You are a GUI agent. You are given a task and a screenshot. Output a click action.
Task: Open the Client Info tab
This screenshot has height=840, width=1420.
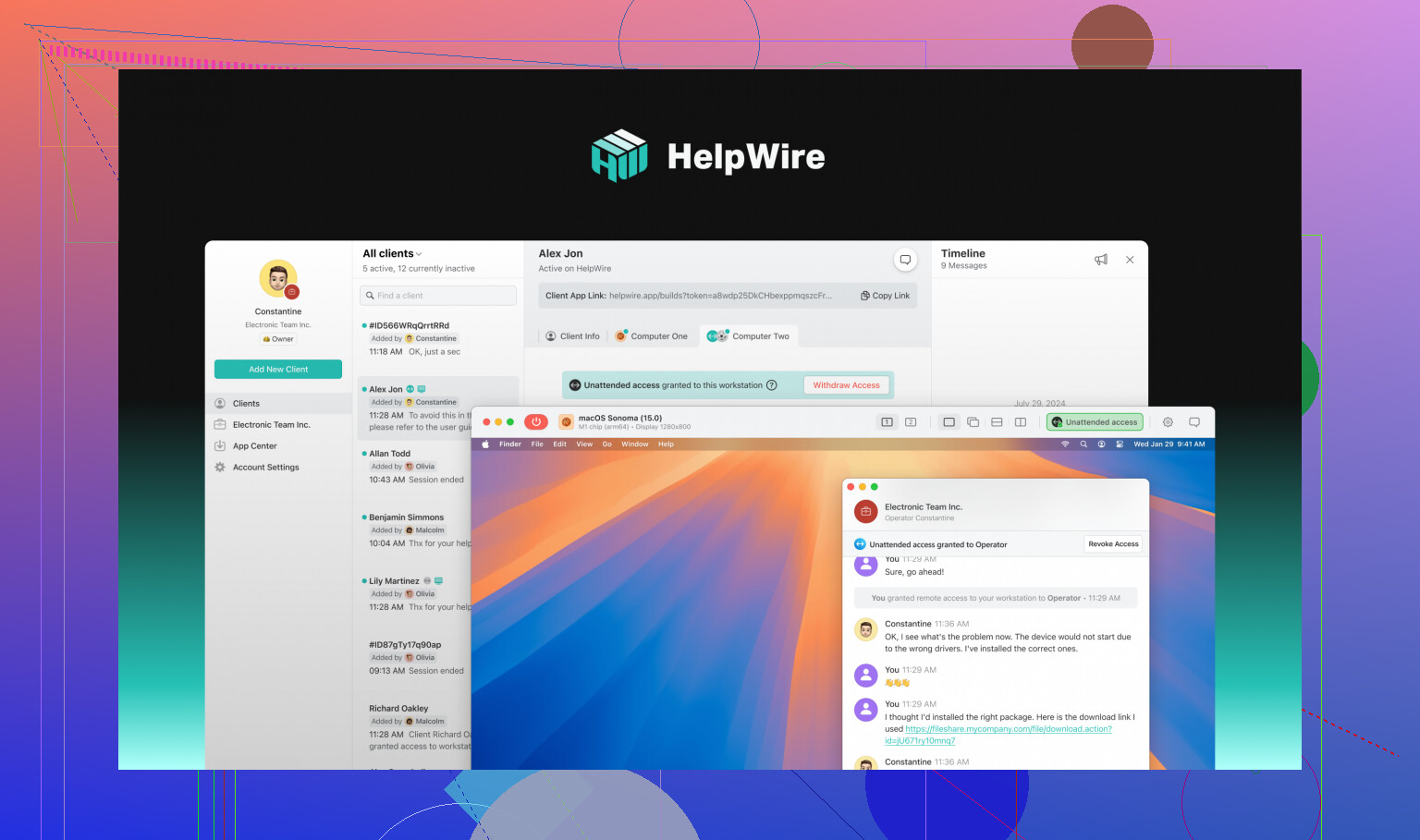[x=572, y=336]
